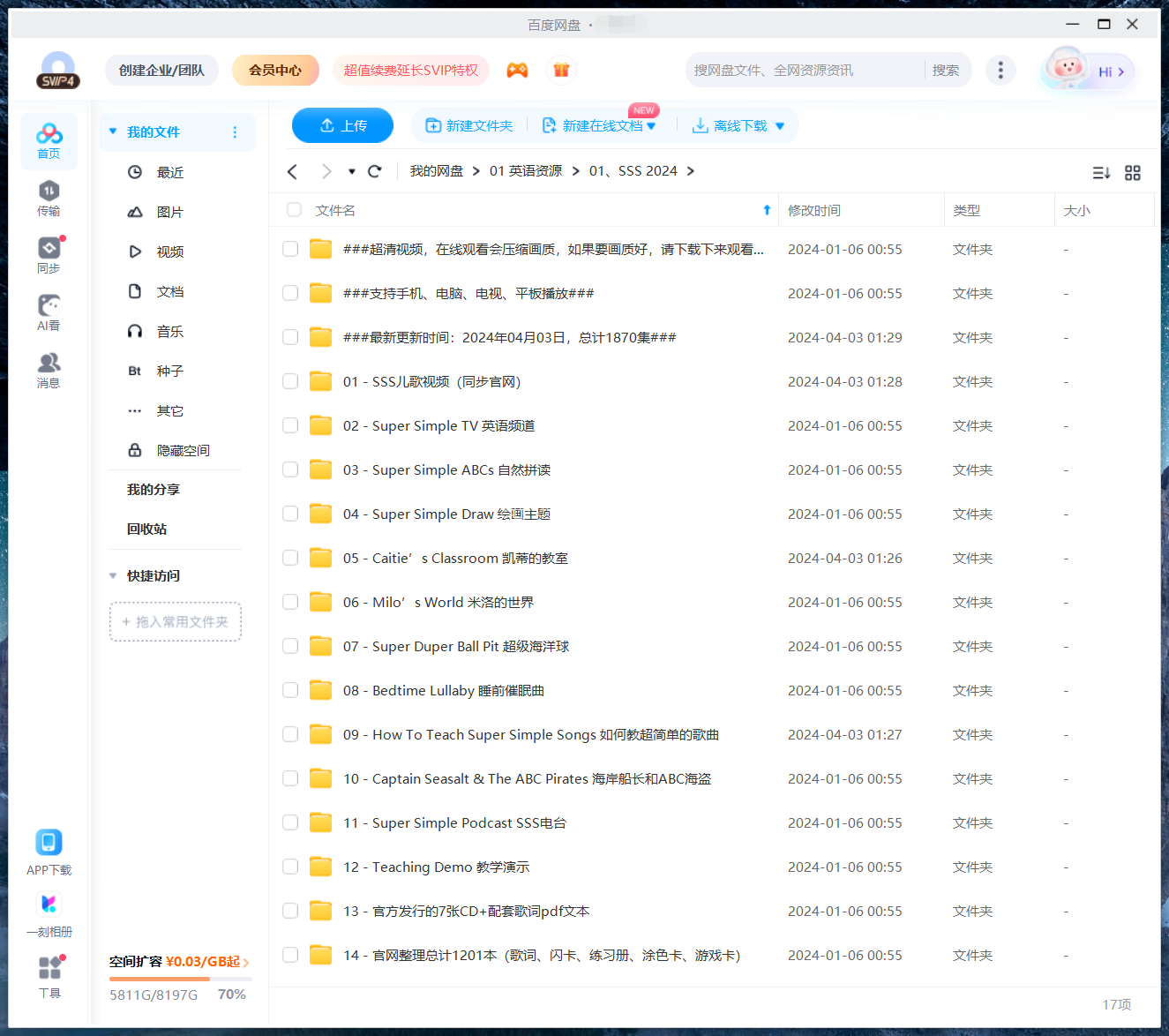Check the box for 02 - Super Simple TV
This screenshot has width=1169, height=1036.
click(290, 425)
